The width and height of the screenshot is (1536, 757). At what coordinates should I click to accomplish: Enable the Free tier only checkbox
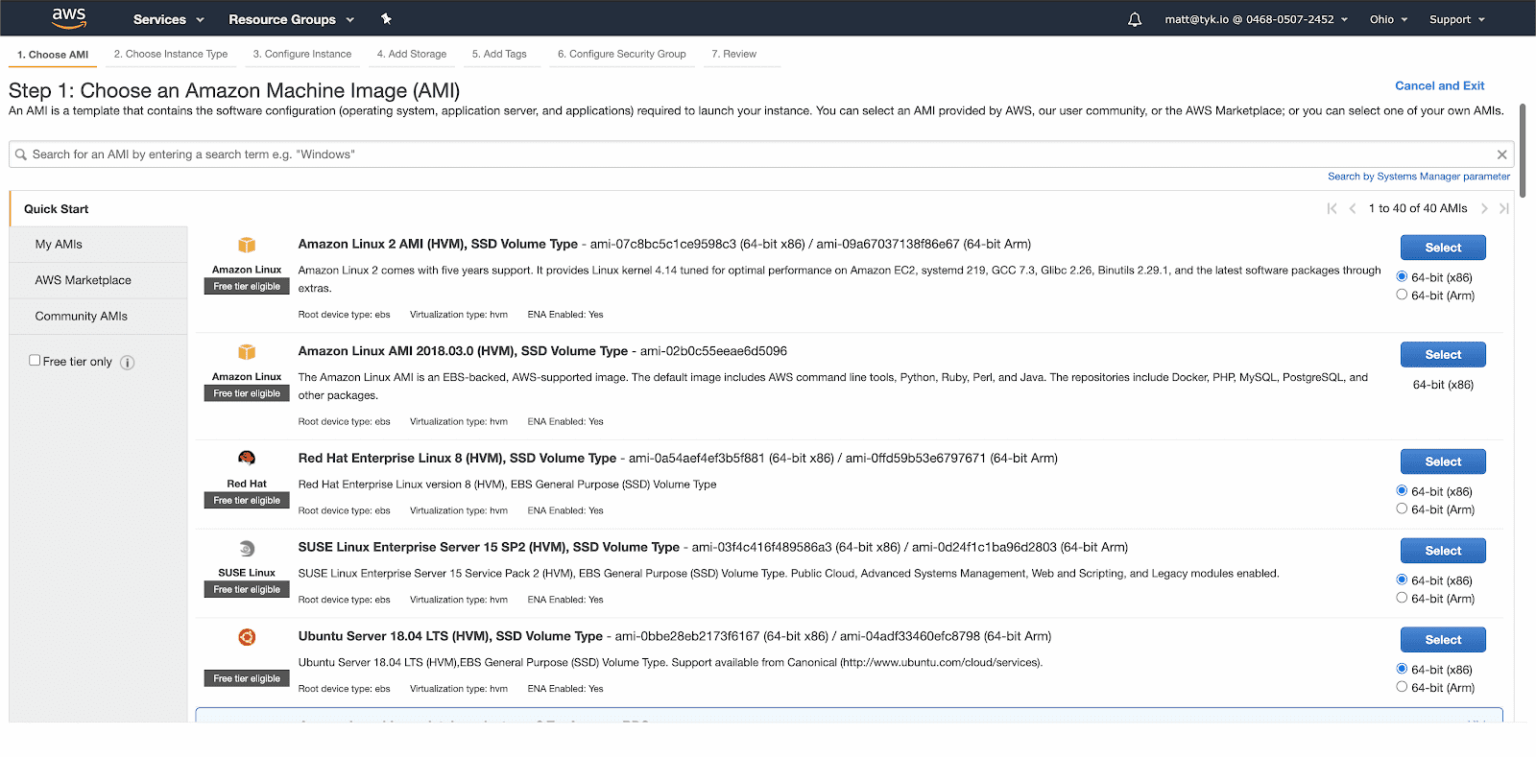[x=35, y=360]
